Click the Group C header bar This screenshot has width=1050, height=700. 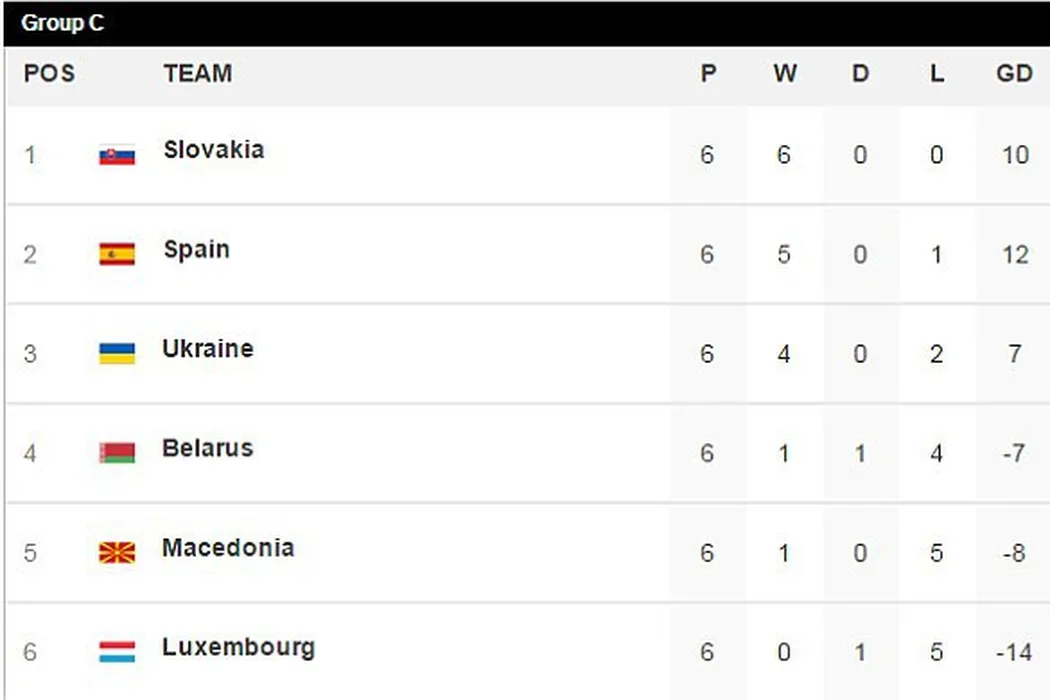[525, 23]
